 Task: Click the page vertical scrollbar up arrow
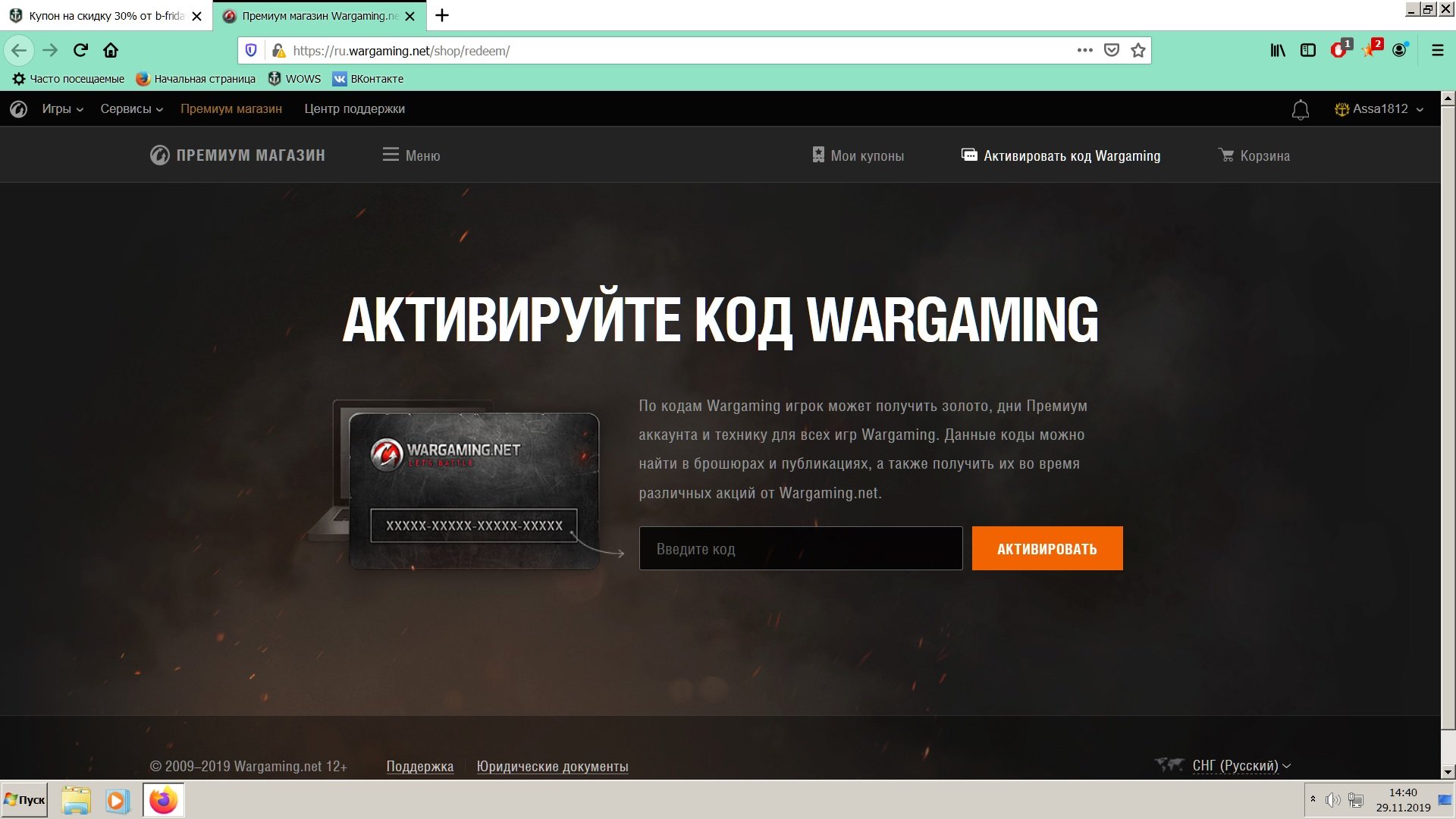point(1448,99)
